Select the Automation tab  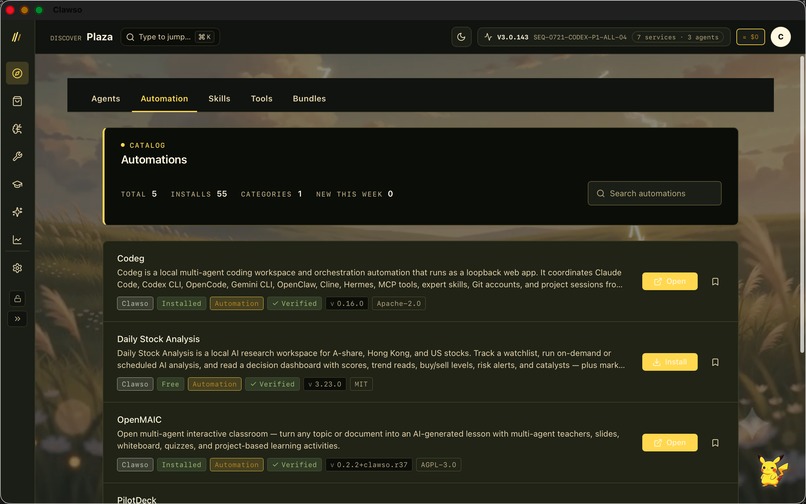164,99
